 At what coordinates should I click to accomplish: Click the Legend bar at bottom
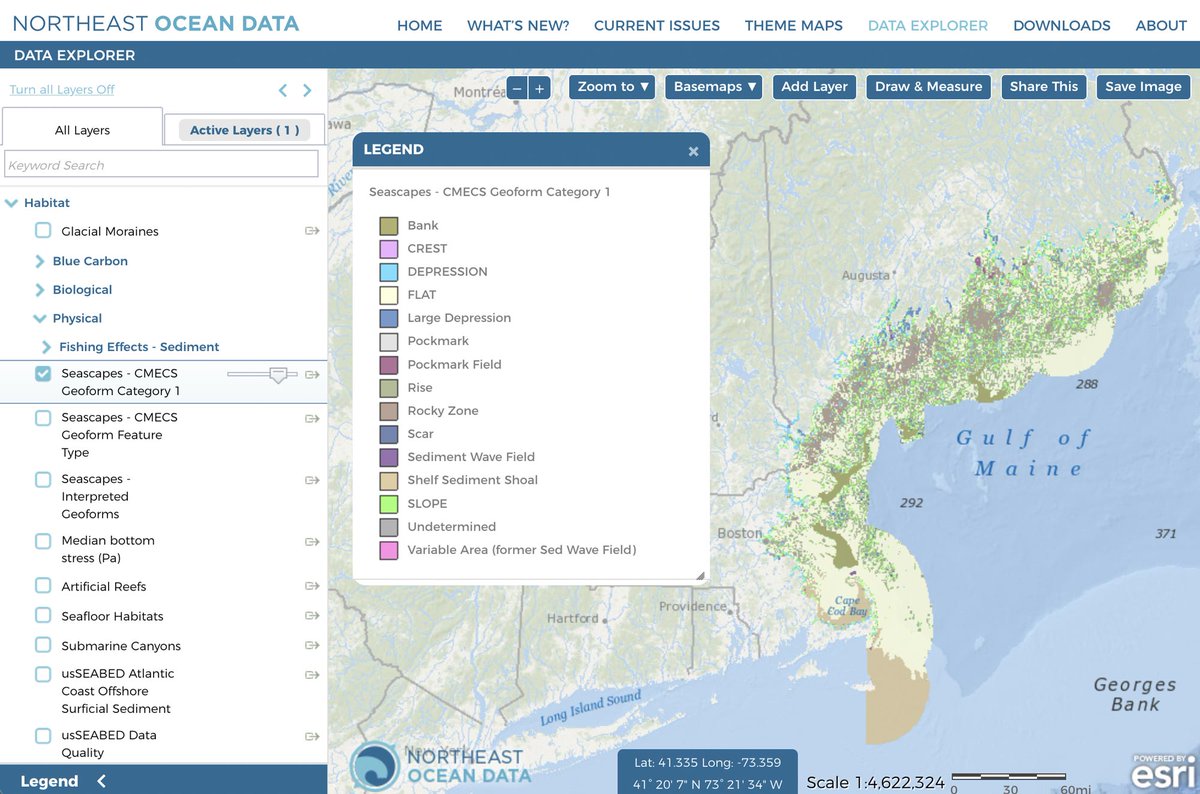click(163, 780)
